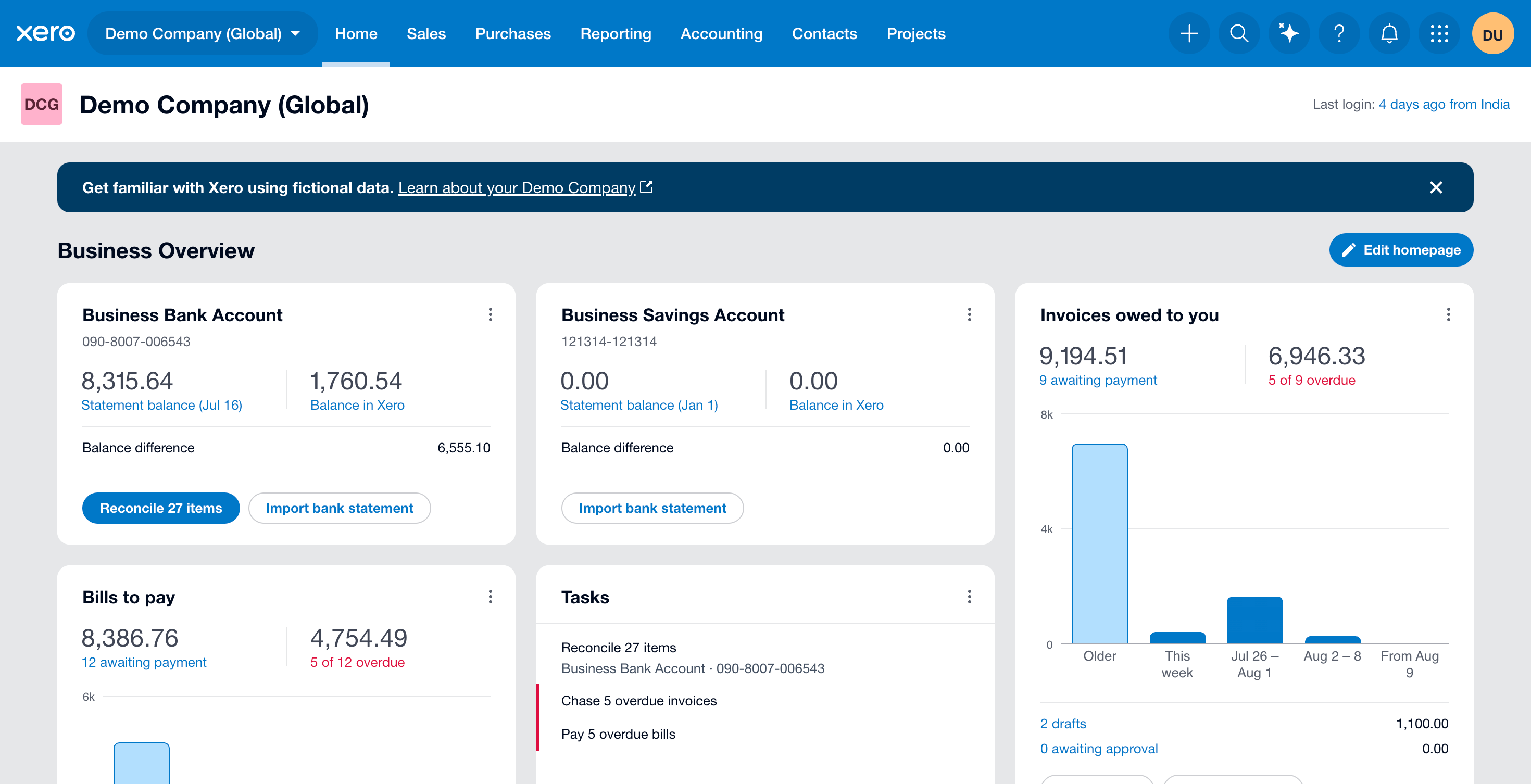Open the sparkle AI assistant icon

pyautogui.click(x=1288, y=33)
